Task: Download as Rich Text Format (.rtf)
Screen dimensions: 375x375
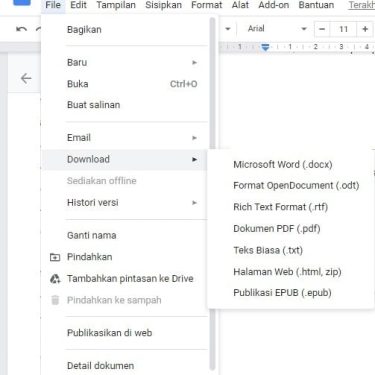Action: point(290,207)
